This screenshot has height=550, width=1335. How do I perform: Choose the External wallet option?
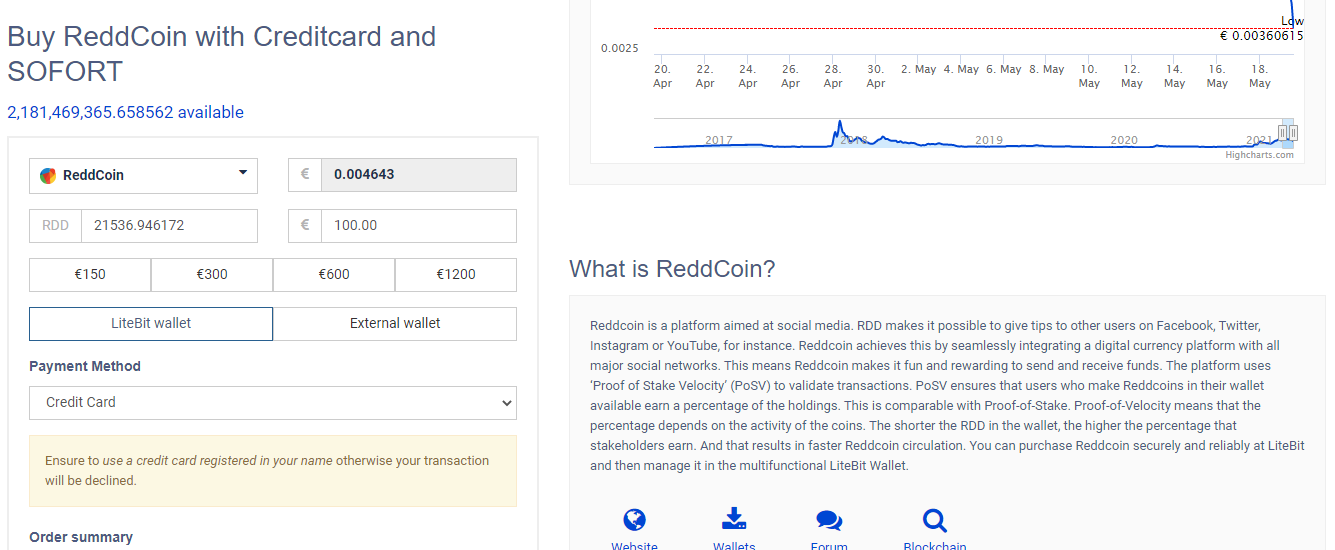pyautogui.click(x=395, y=324)
